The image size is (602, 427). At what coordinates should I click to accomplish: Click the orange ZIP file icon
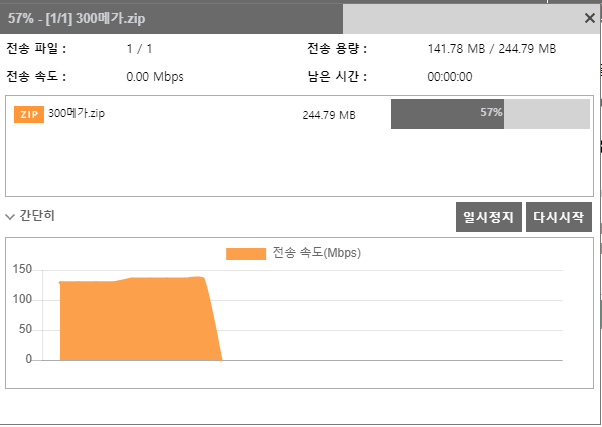tap(29, 114)
